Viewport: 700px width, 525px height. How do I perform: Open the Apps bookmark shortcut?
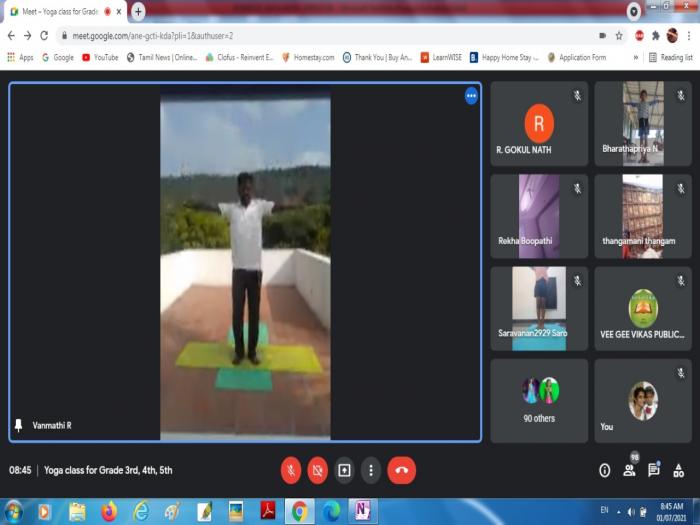pos(20,57)
